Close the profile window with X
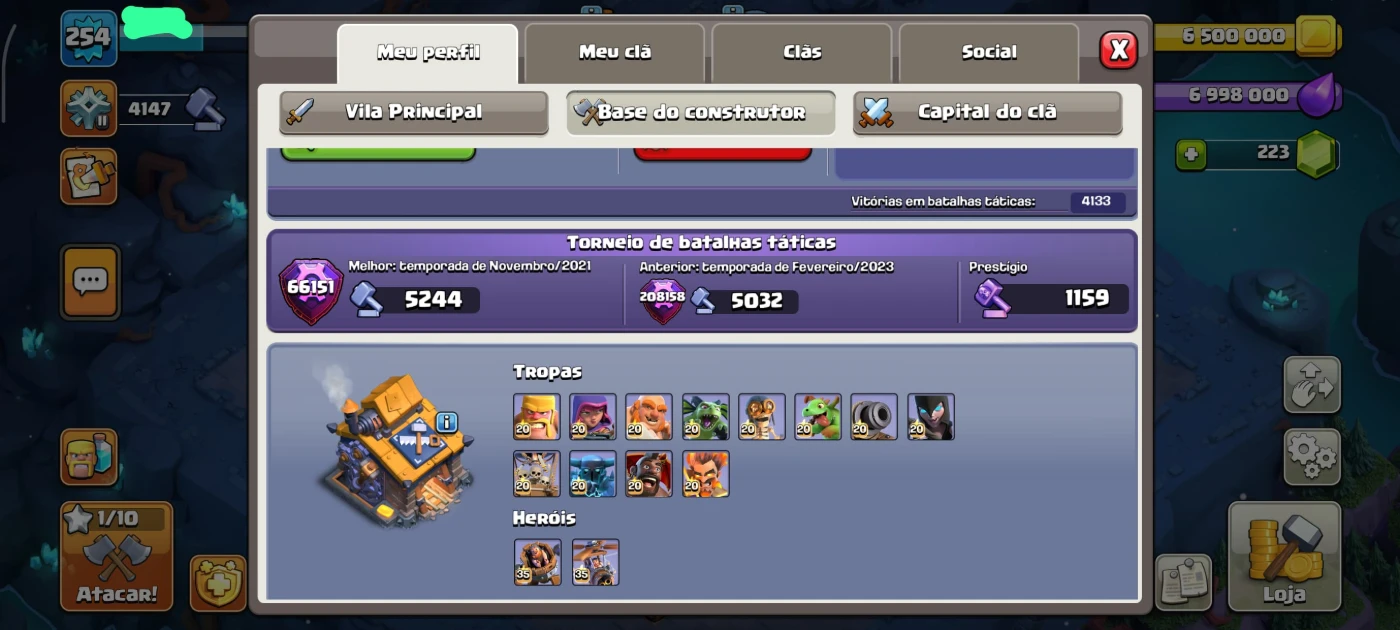This screenshot has width=1400, height=630. (1119, 49)
